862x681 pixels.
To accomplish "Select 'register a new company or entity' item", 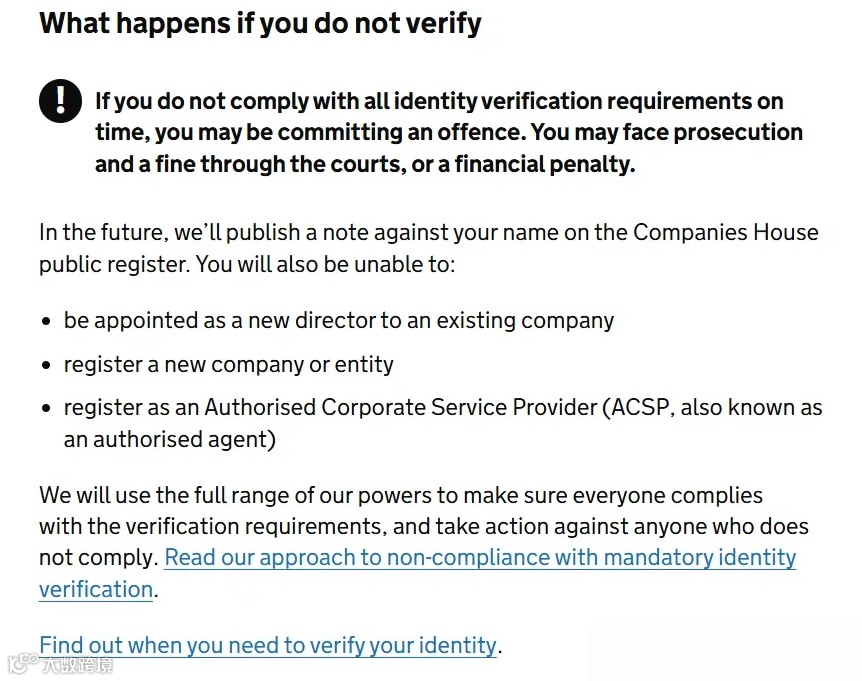I will tap(229, 364).
